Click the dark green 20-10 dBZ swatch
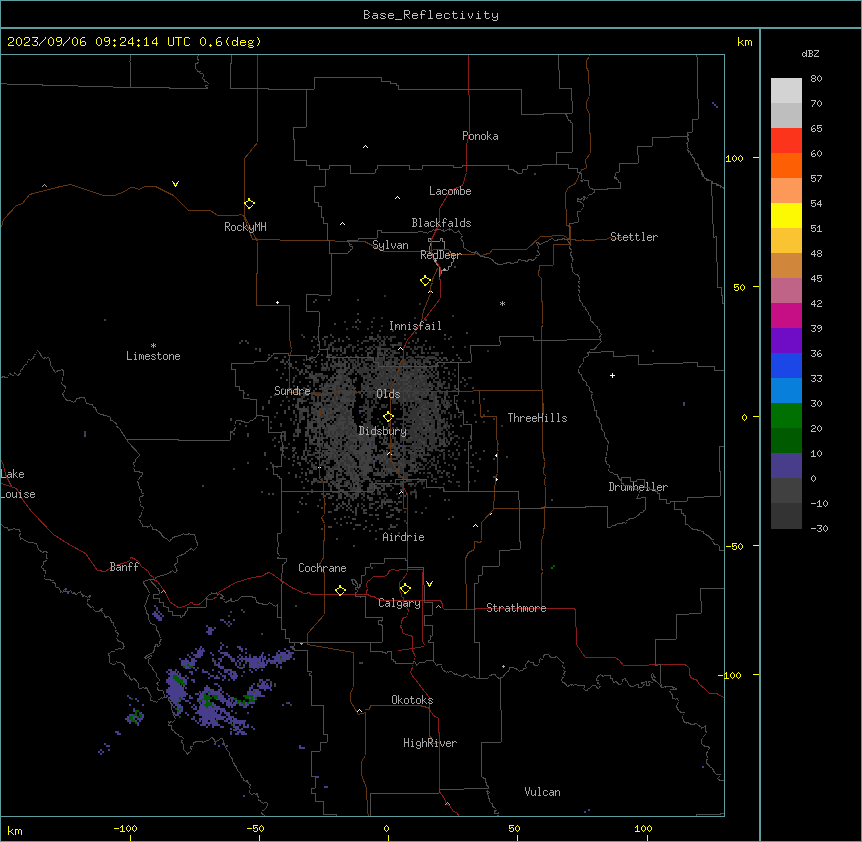 coord(786,440)
